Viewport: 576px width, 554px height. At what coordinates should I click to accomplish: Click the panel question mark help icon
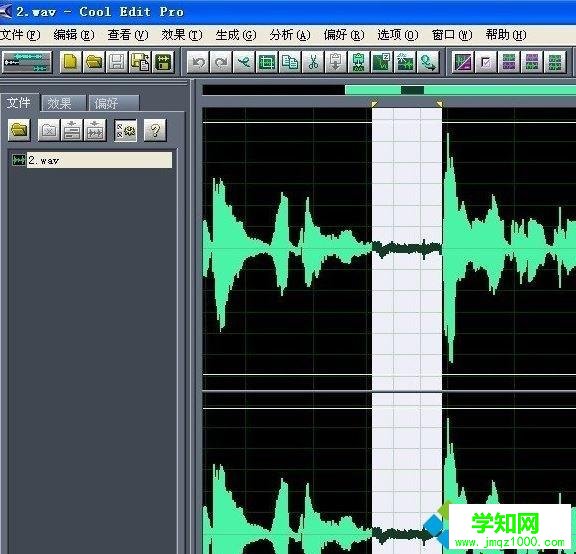(x=155, y=130)
